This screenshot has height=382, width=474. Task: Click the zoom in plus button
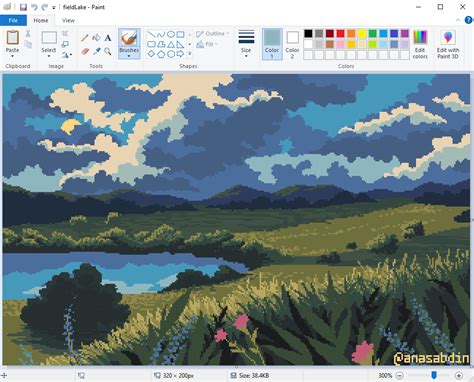pyautogui.click(x=459, y=375)
